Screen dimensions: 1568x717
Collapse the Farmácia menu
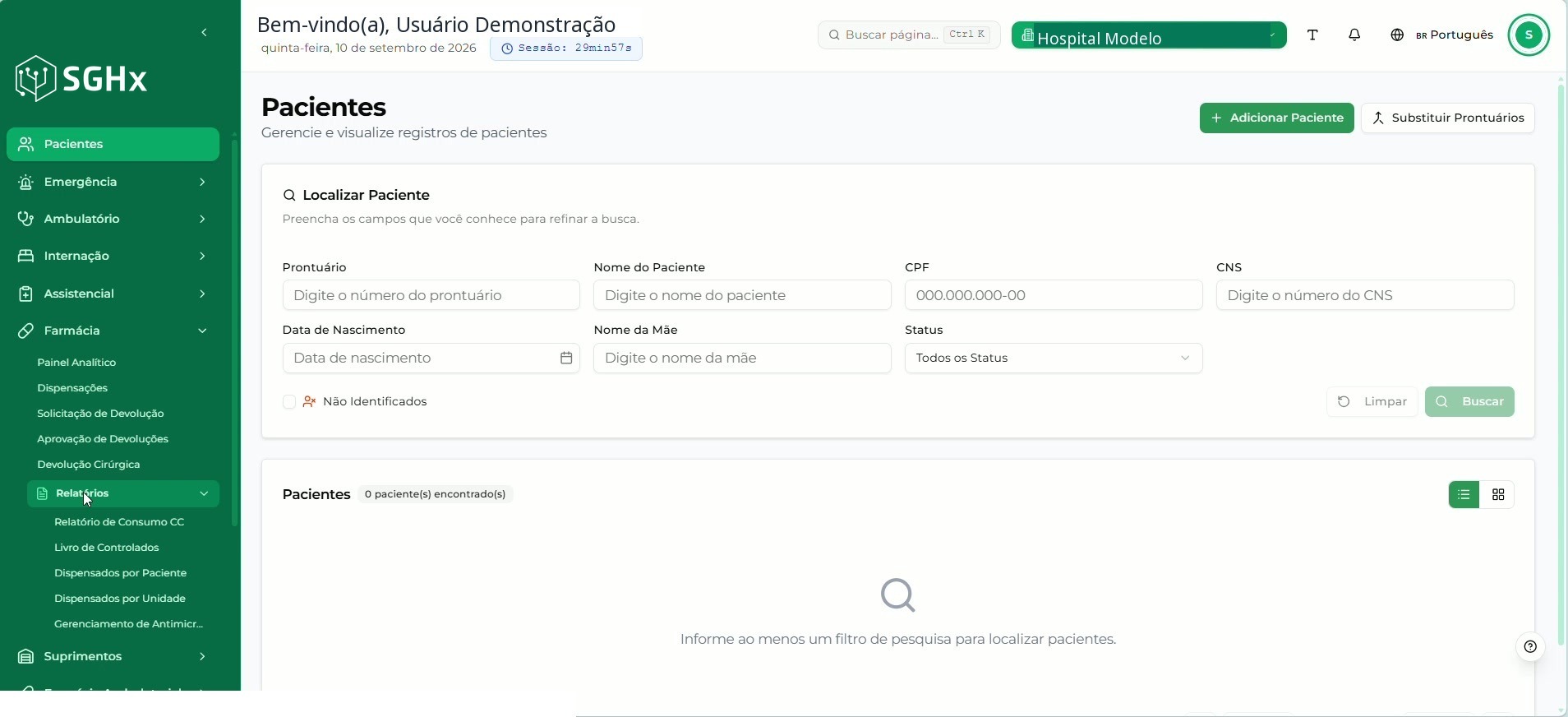point(113,331)
